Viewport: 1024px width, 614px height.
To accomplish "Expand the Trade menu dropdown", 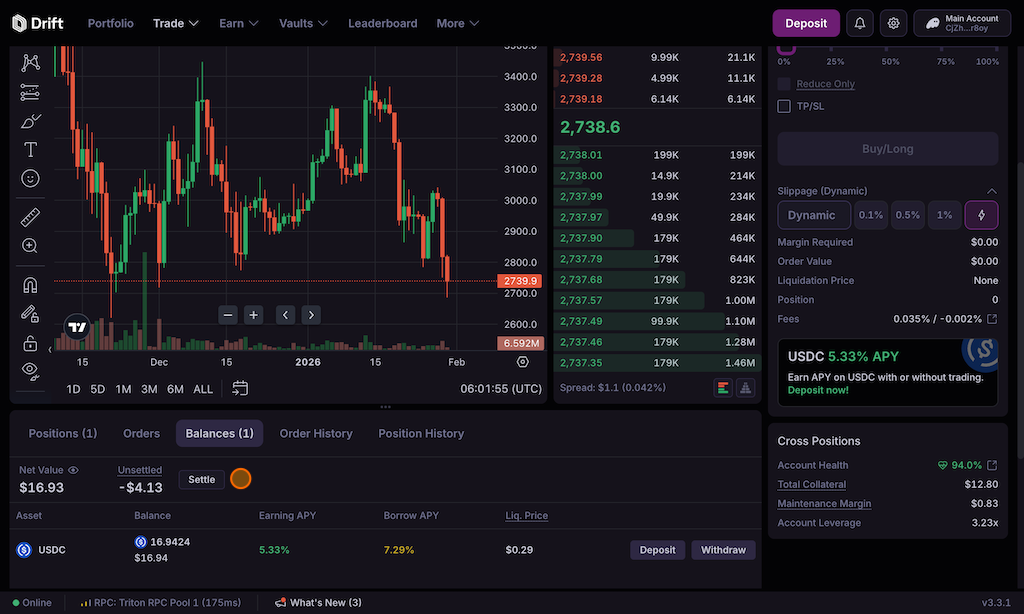I will pos(175,23).
